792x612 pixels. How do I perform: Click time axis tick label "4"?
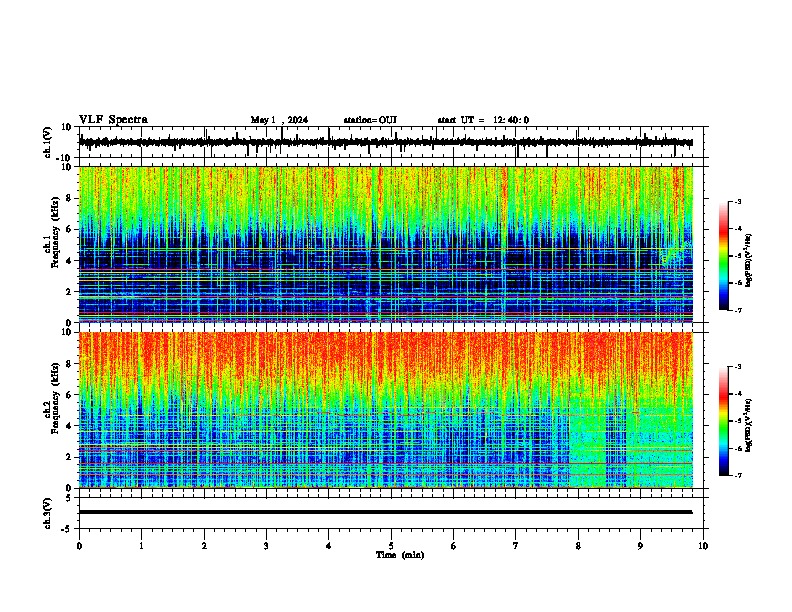click(329, 546)
